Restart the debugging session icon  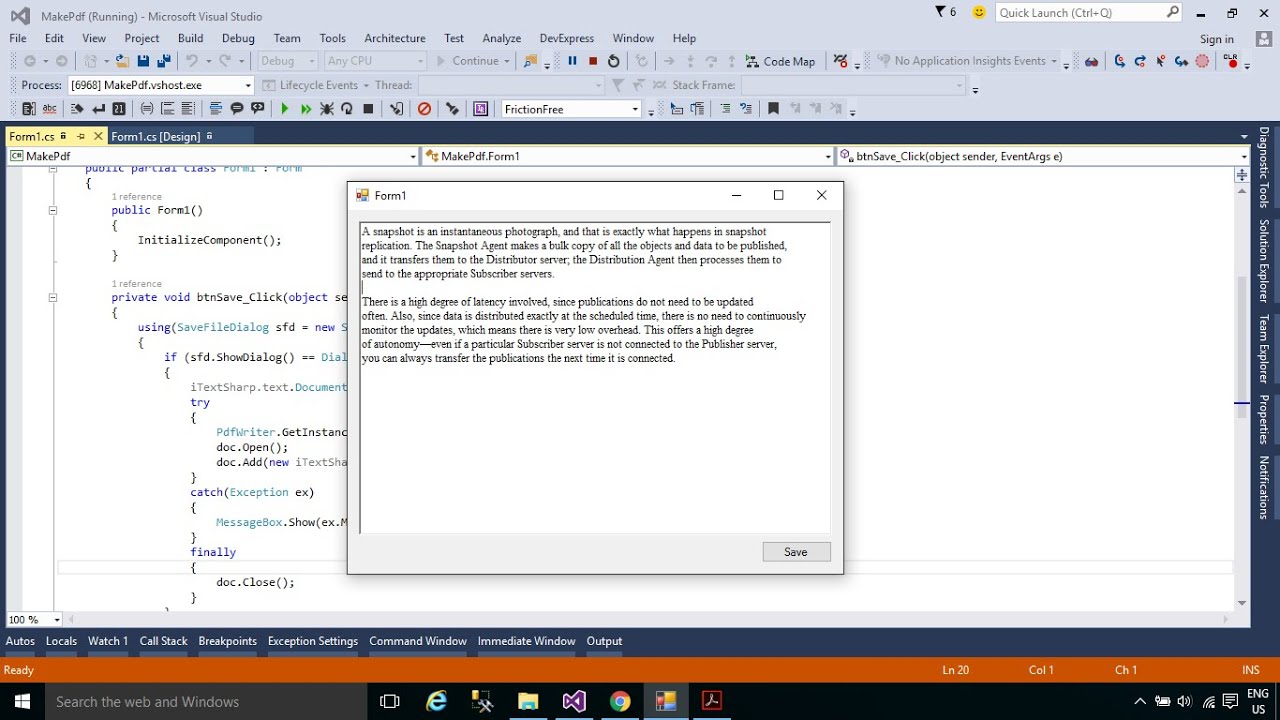point(614,61)
